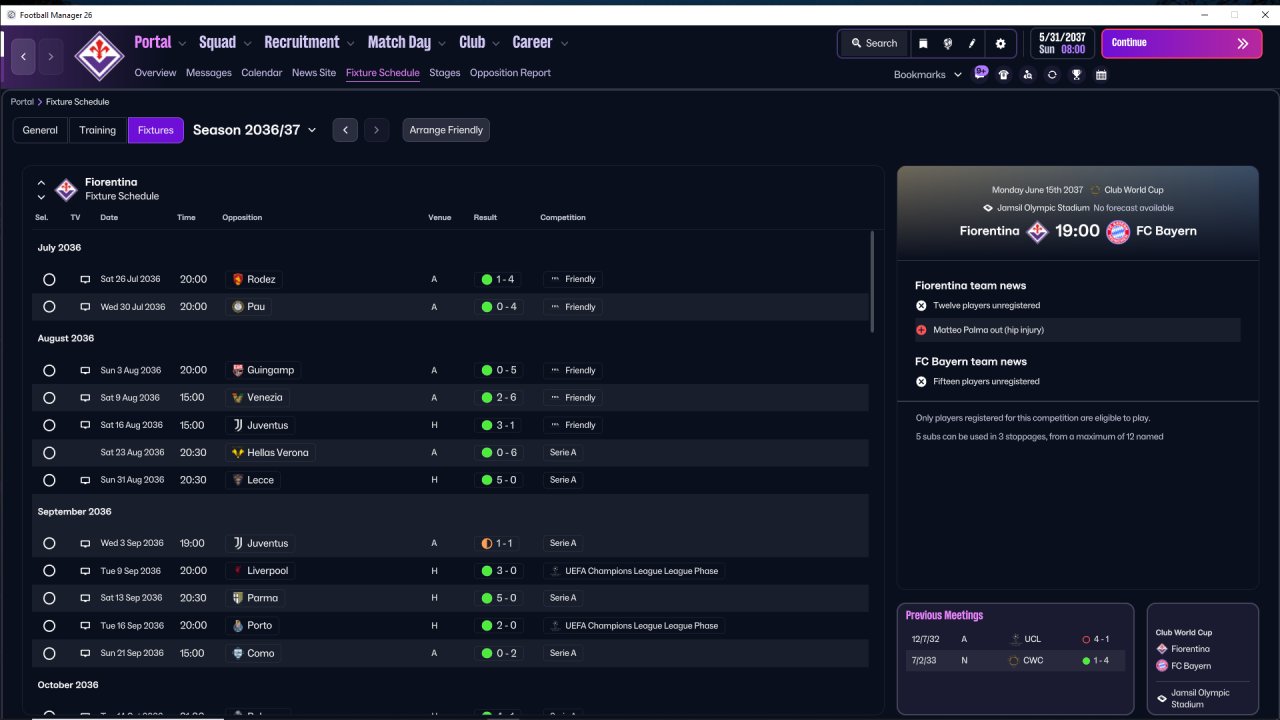Switch to the Stages tab
Screen dimensions: 1280x720
coord(445,73)
